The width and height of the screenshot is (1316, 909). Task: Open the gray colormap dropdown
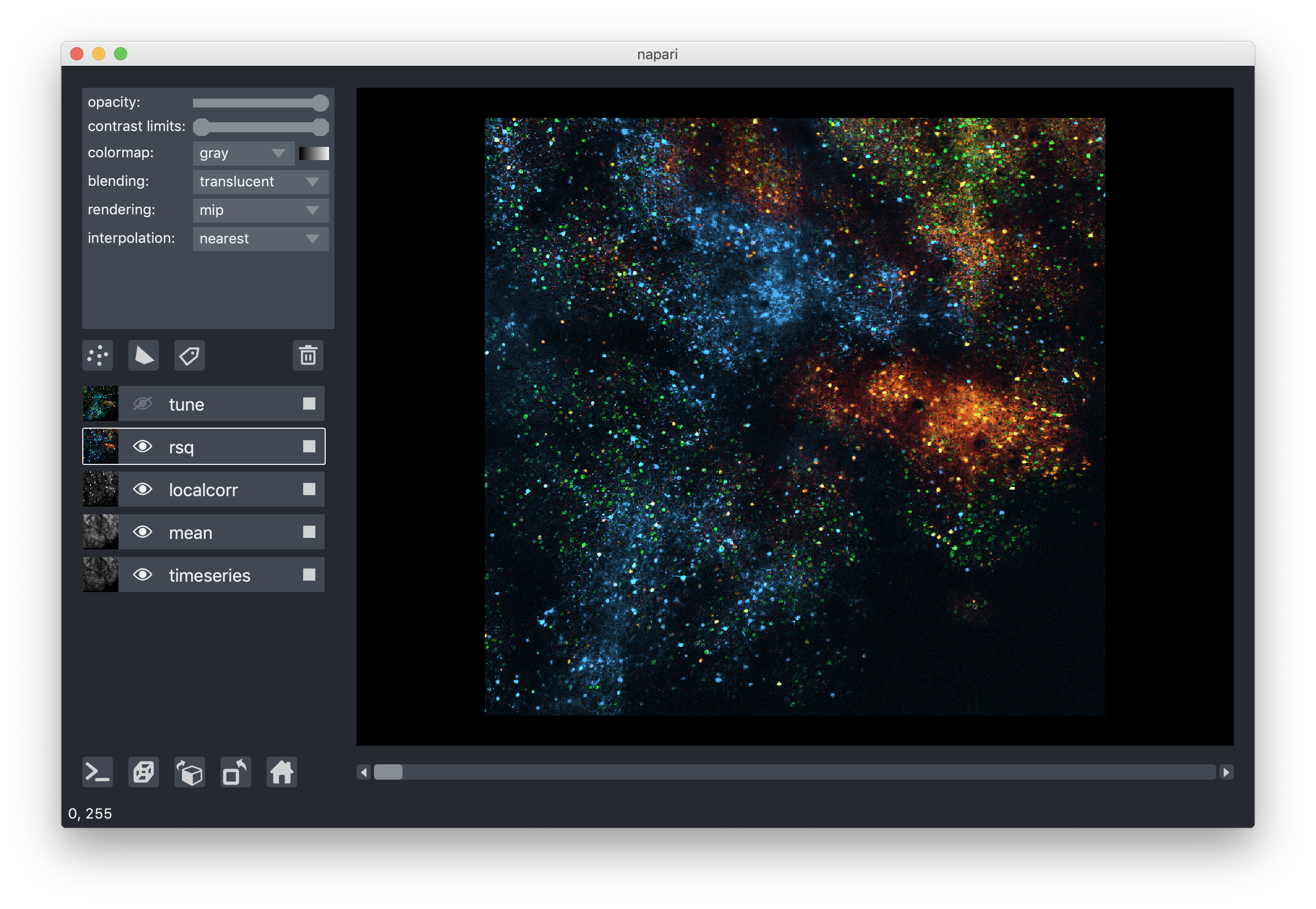point(243,153)
